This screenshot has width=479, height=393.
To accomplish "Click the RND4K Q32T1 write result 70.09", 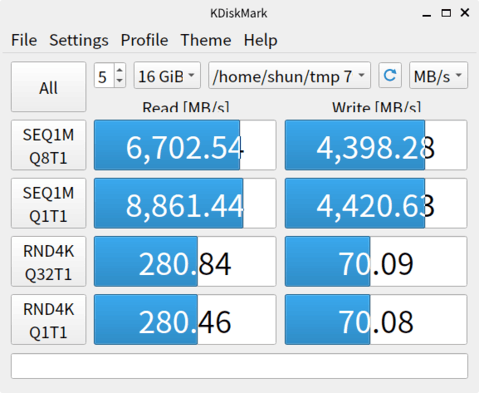I will (376, 262).
